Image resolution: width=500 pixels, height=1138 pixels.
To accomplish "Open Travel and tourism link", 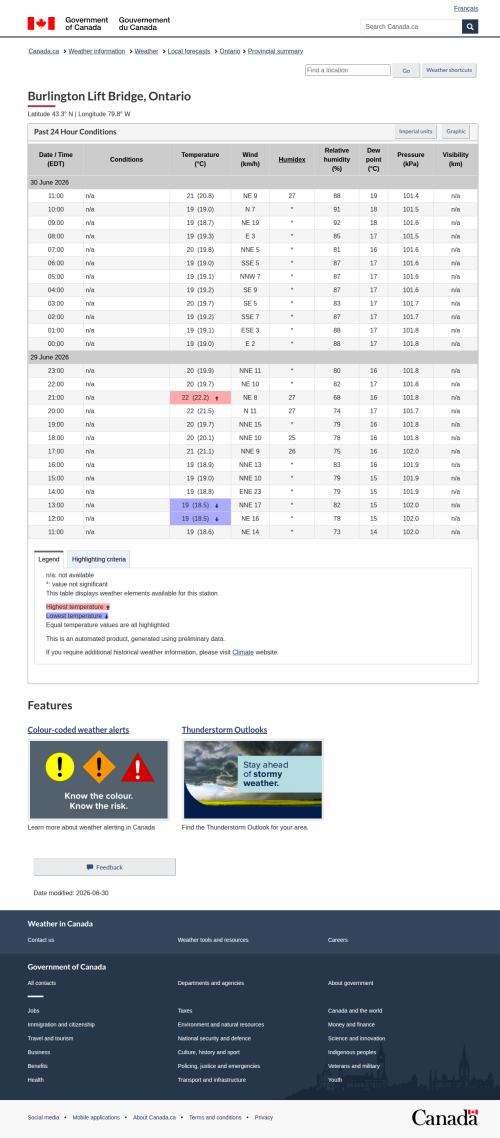I will pyautogui.click(x=52, y=1039).
